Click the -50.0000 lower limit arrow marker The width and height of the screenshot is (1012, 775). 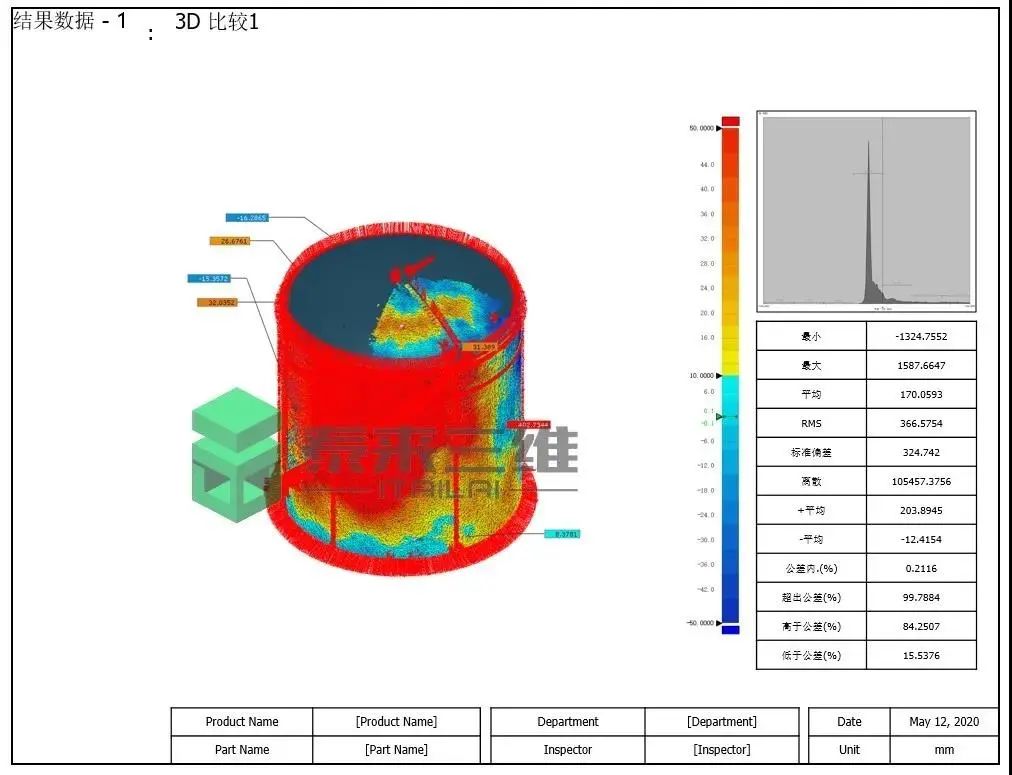718,622
